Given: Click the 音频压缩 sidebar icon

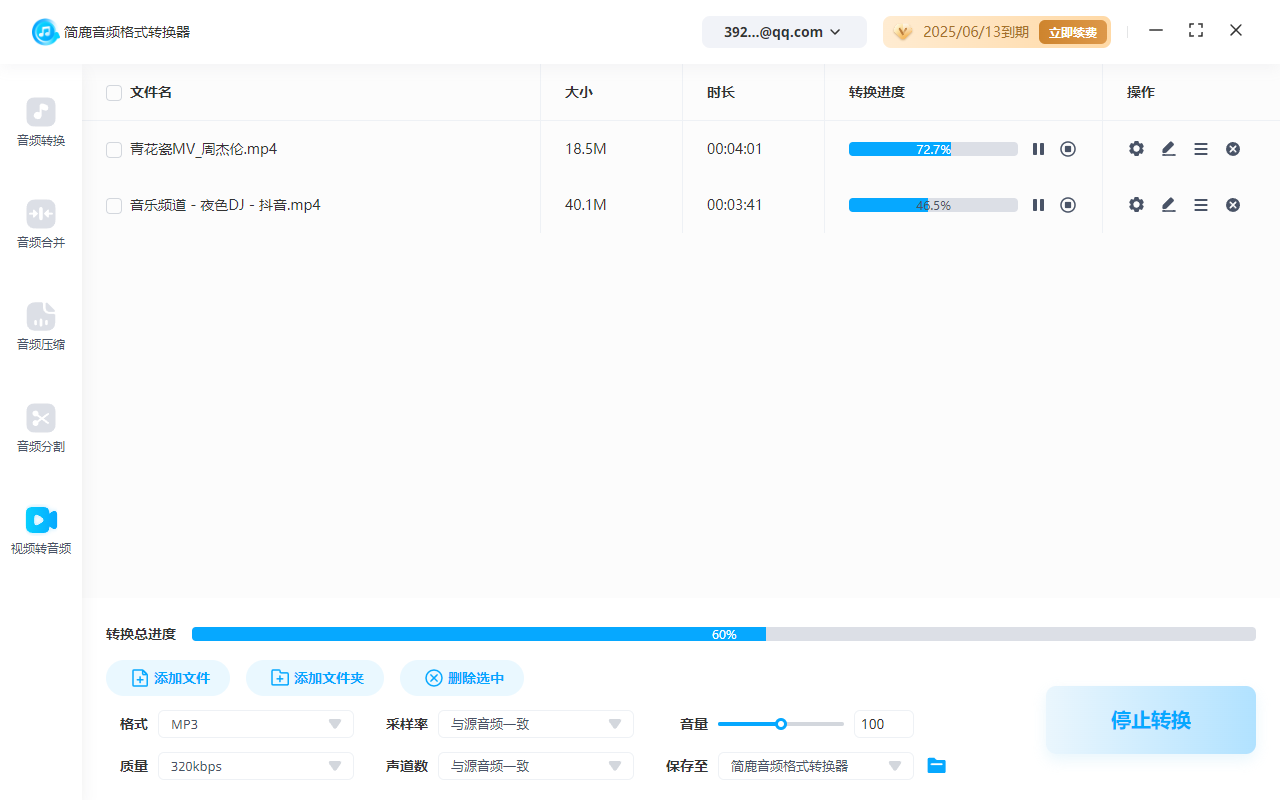Looking at the screenshot, I should click(x=41, y=317).
